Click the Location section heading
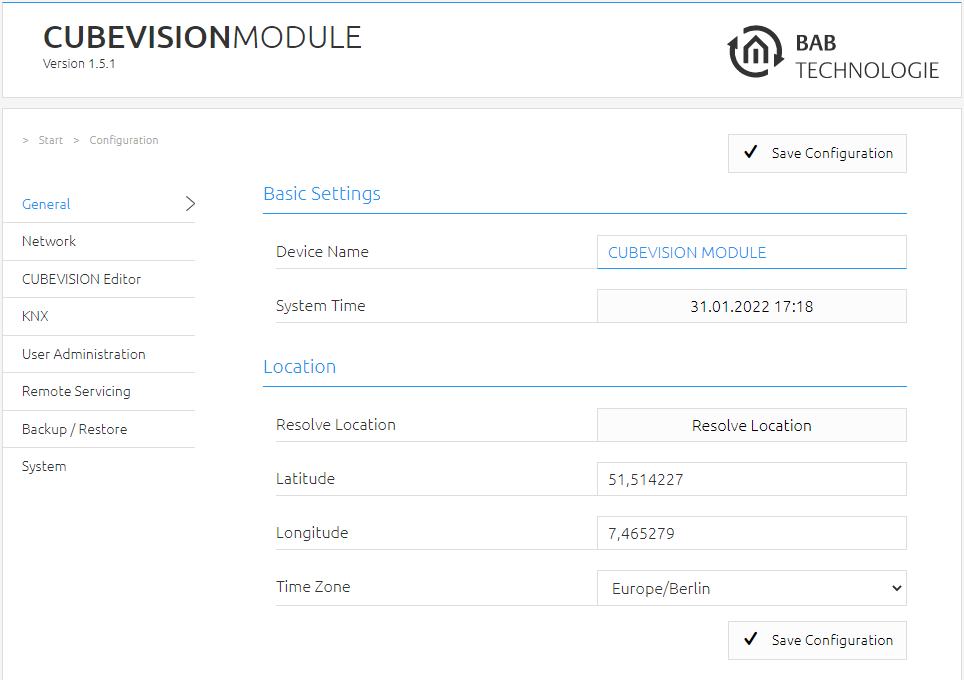The height and width of the screenshot is (680, 964). (299, 366)
